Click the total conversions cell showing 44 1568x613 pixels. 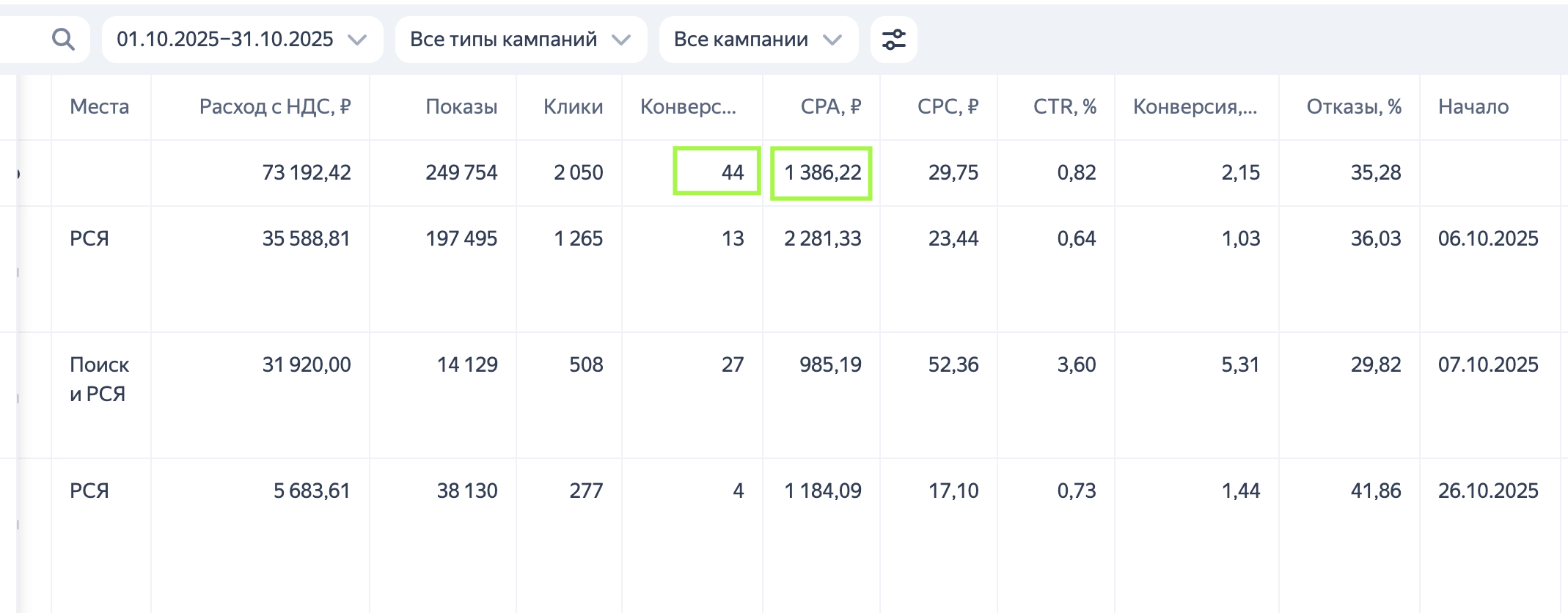(x=717, y=172)
